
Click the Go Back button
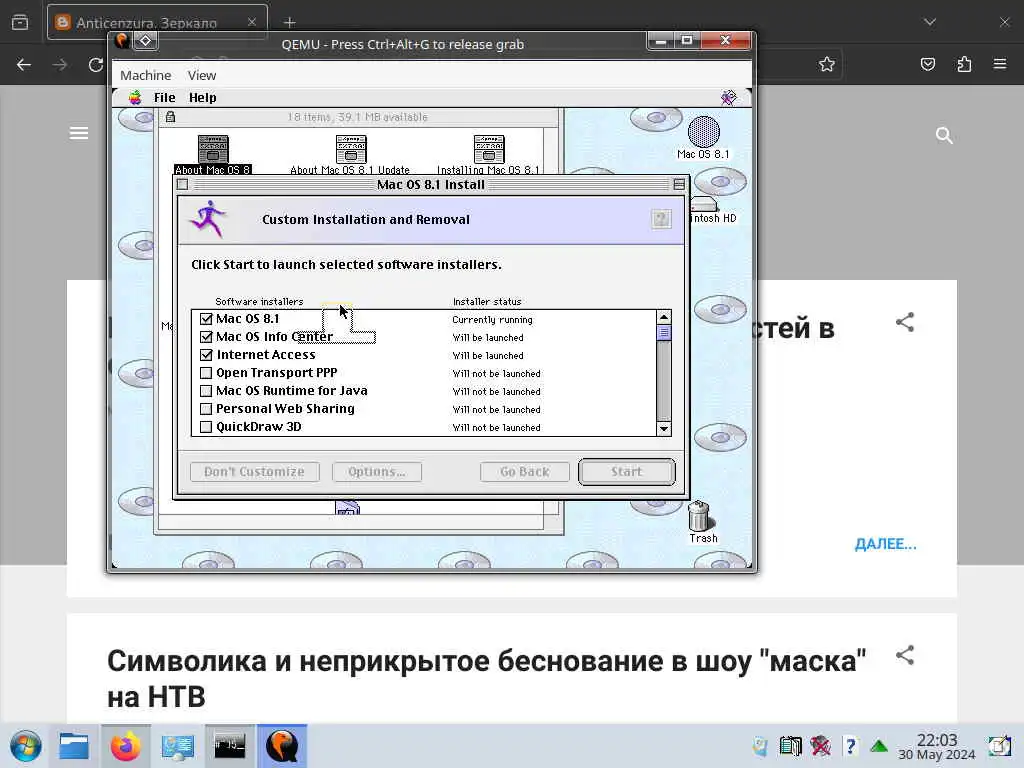point(524,472)
